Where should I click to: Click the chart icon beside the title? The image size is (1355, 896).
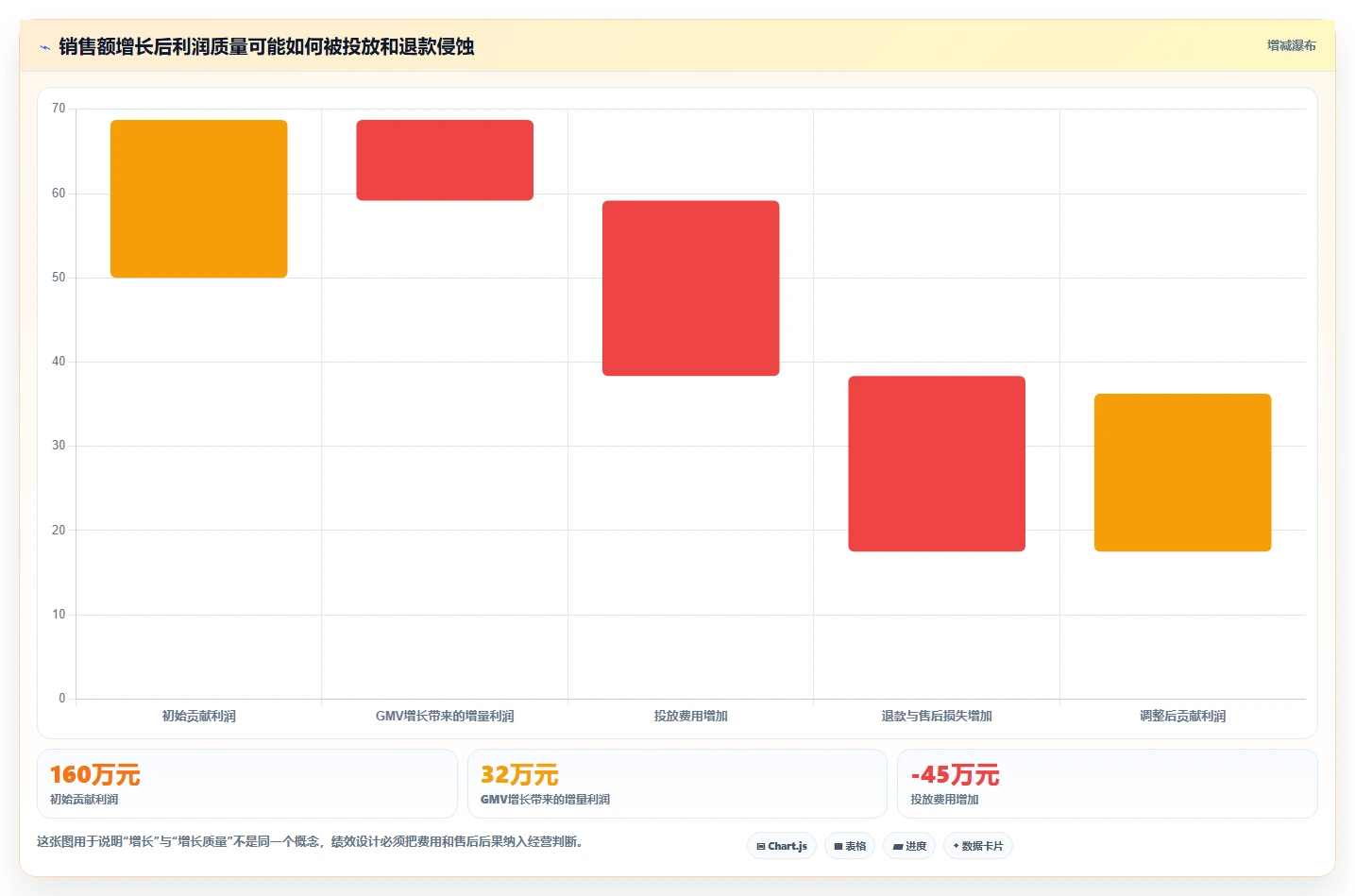pos(44,47)
